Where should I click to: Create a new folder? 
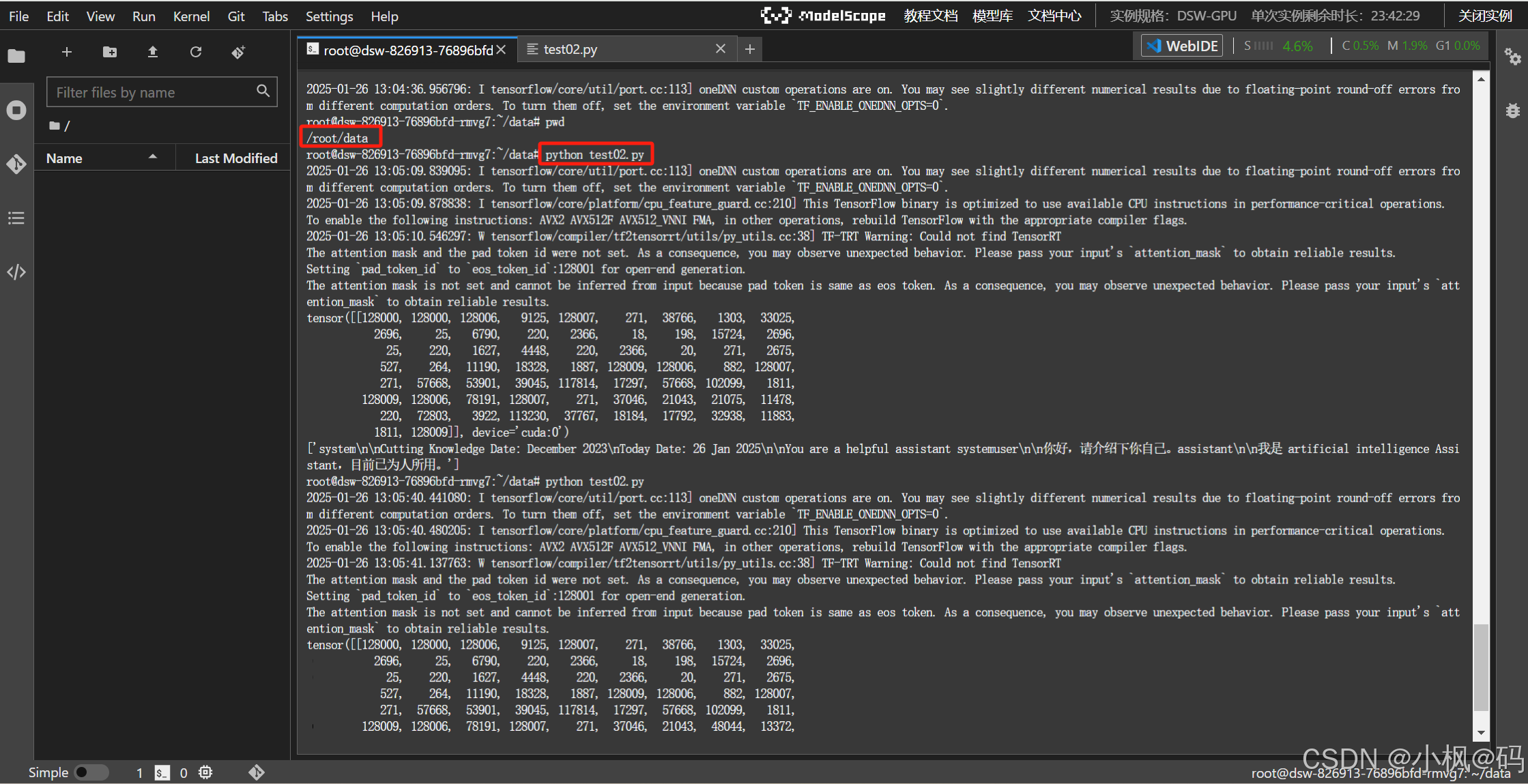point(110,52)
